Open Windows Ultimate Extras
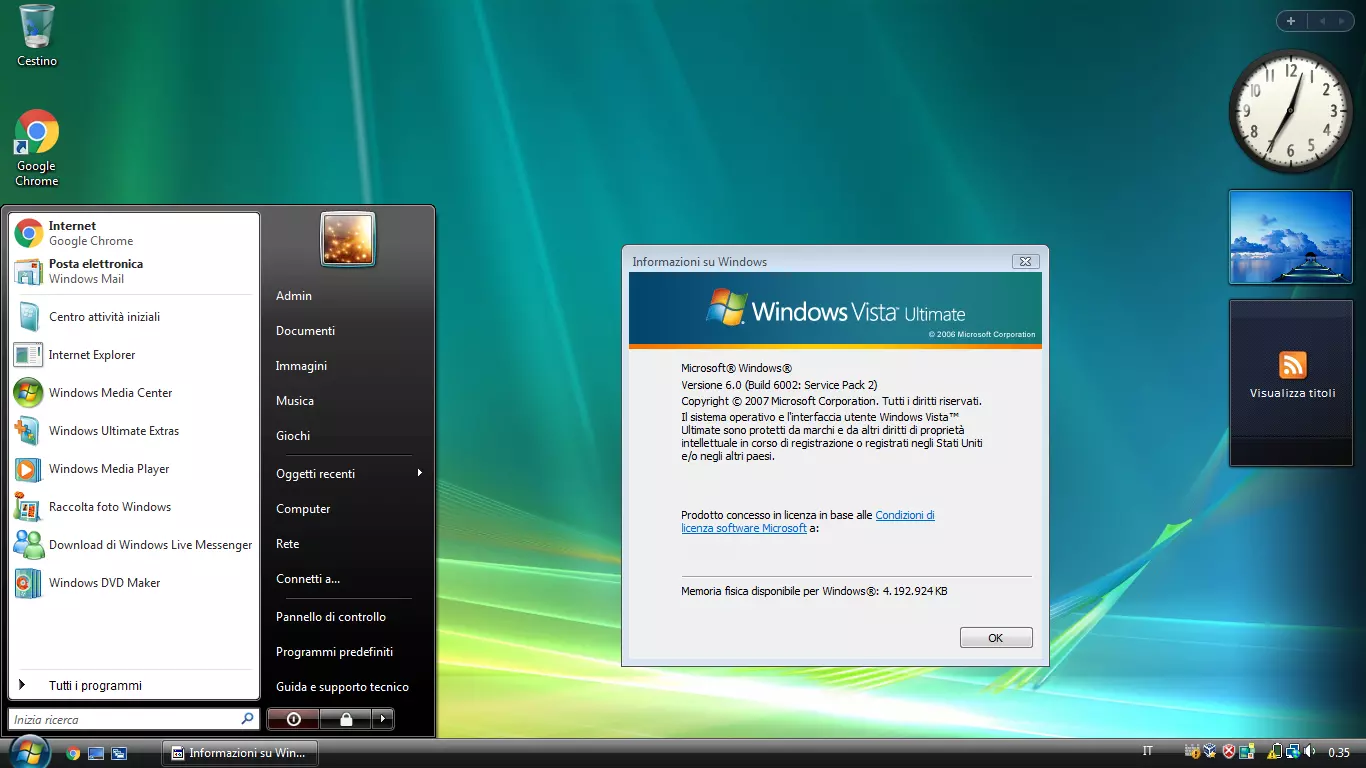This screenshot has height=768, width=1366. coord(113,431)
